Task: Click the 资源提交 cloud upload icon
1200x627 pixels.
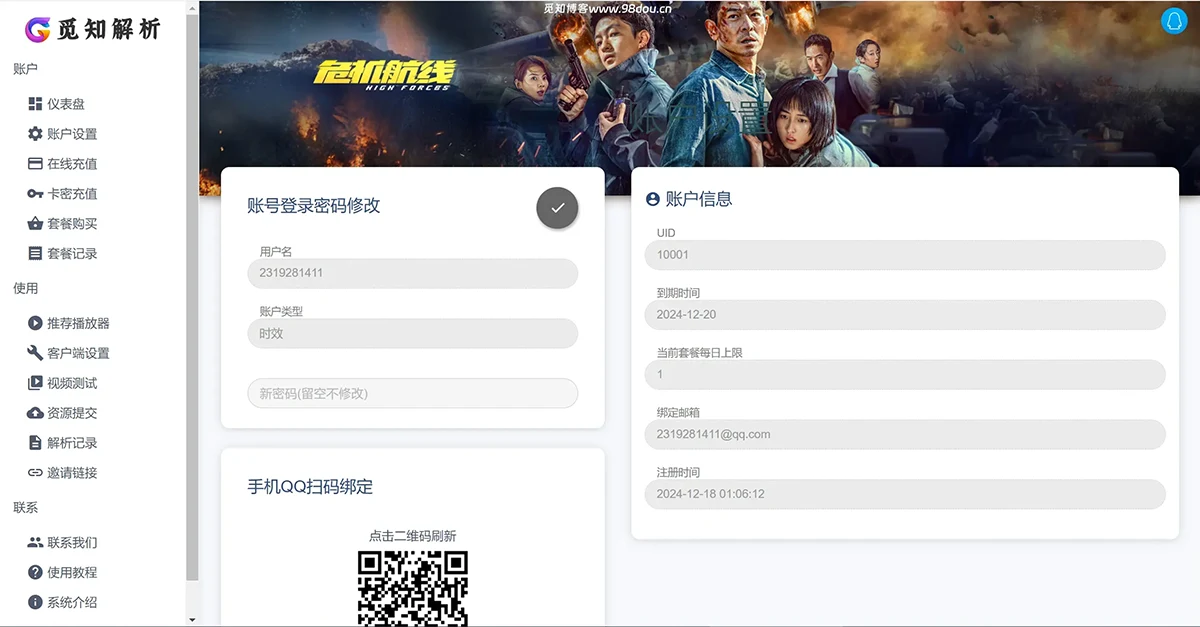Action: (x=35, y=413)
